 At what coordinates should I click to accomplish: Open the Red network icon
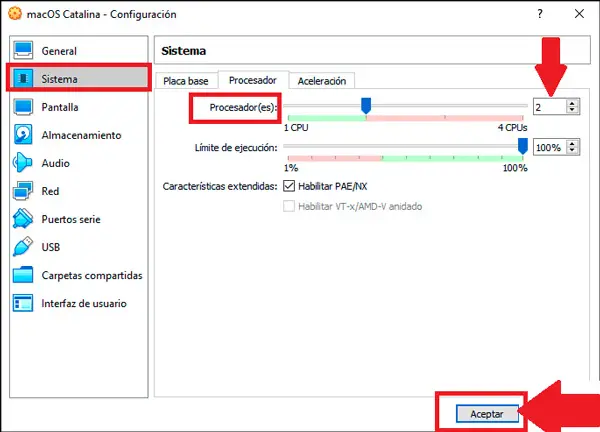tap(22, 191)
